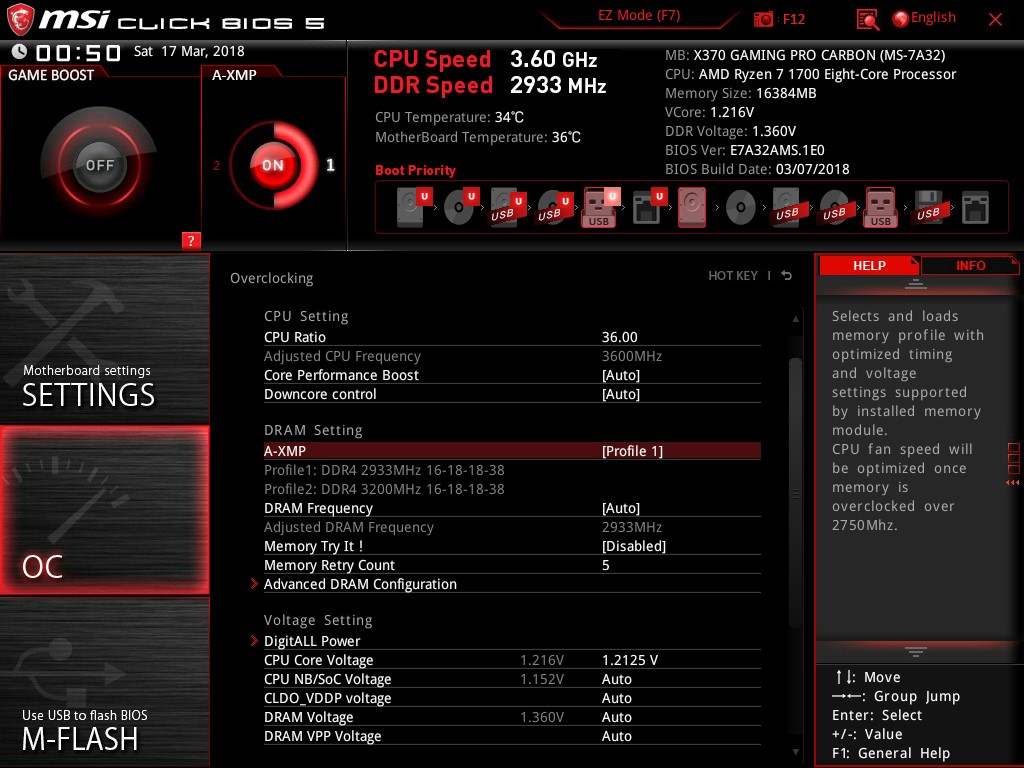Click the date Sat 17 Mar, 2018

(189, 52)
